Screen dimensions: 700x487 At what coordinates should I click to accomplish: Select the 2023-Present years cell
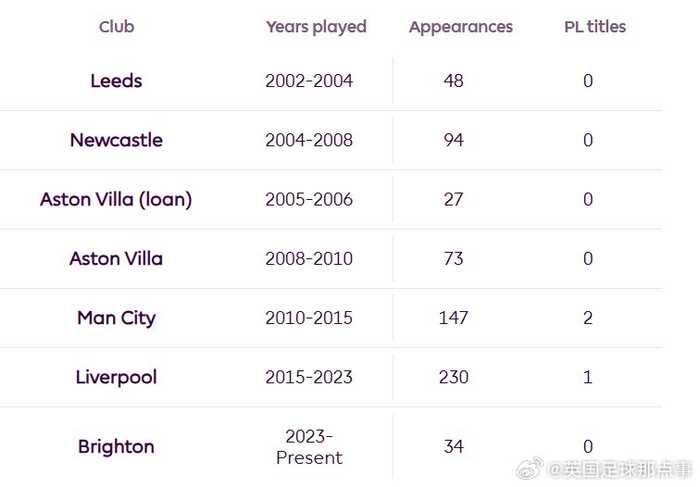point(309,446)
